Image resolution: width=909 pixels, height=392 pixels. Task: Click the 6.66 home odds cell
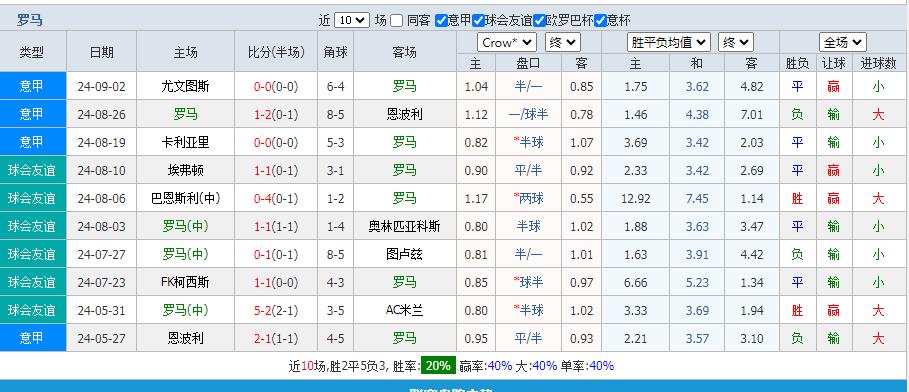coord(635,282)
